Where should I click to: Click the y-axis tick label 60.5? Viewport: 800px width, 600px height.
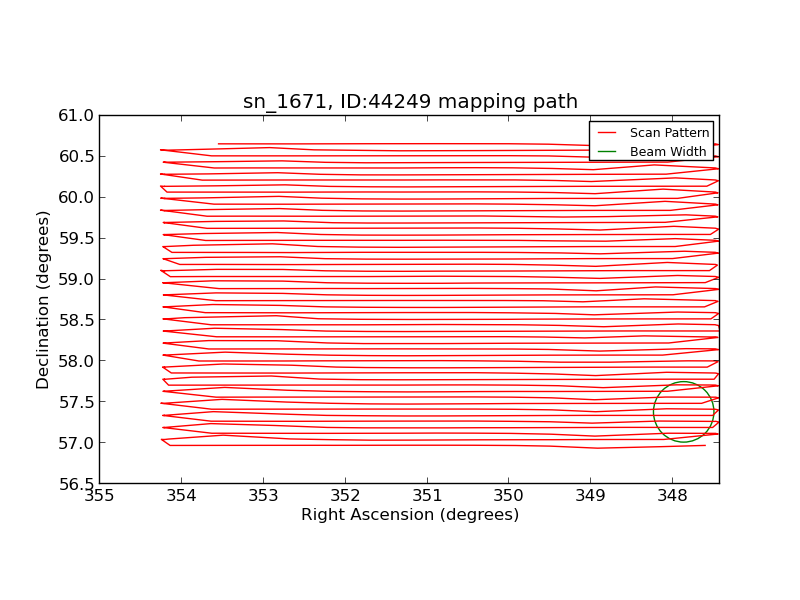click(x=76, y=157)
